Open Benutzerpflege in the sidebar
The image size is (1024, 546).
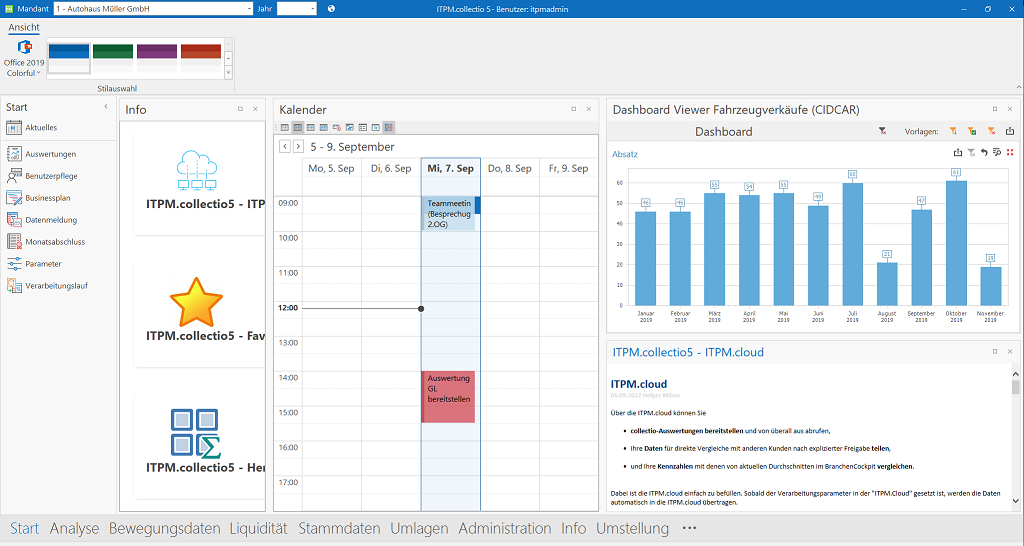(42, 176)
